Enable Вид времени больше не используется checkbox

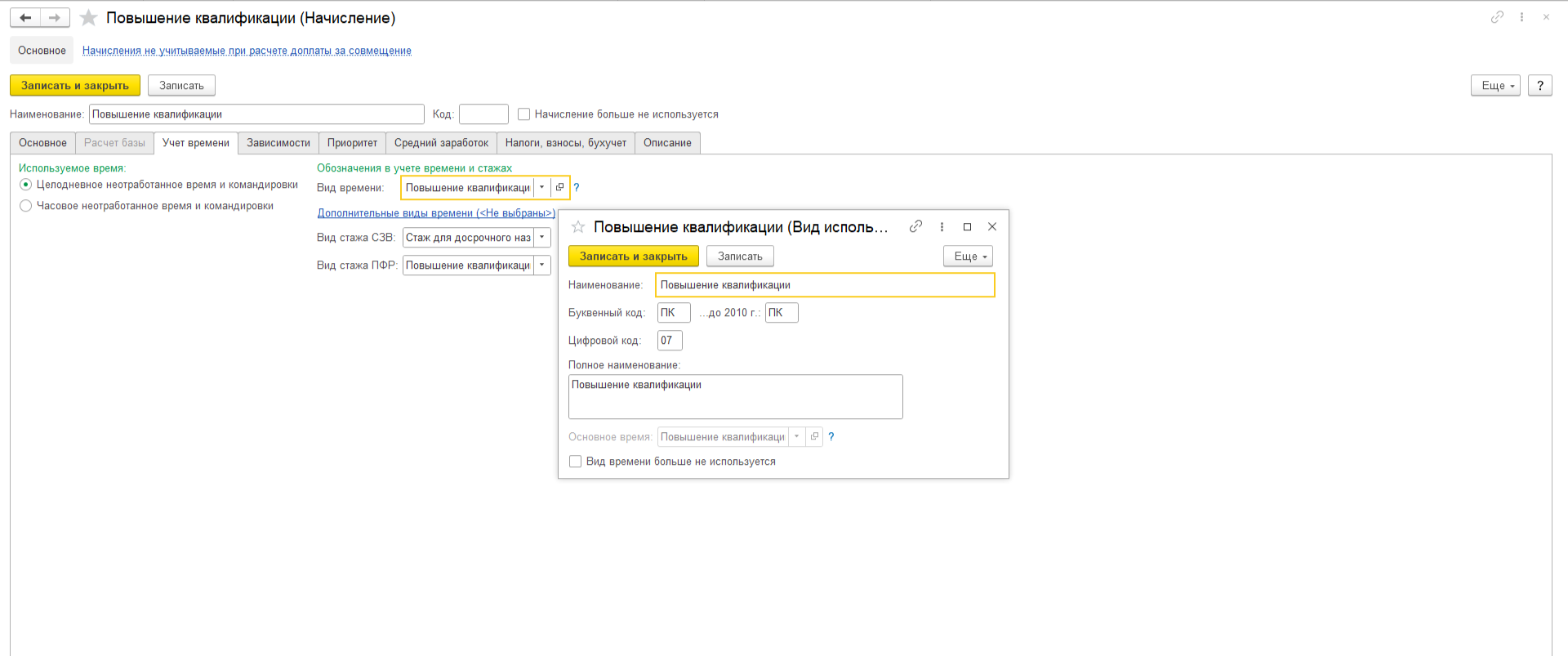click(575, 462)
